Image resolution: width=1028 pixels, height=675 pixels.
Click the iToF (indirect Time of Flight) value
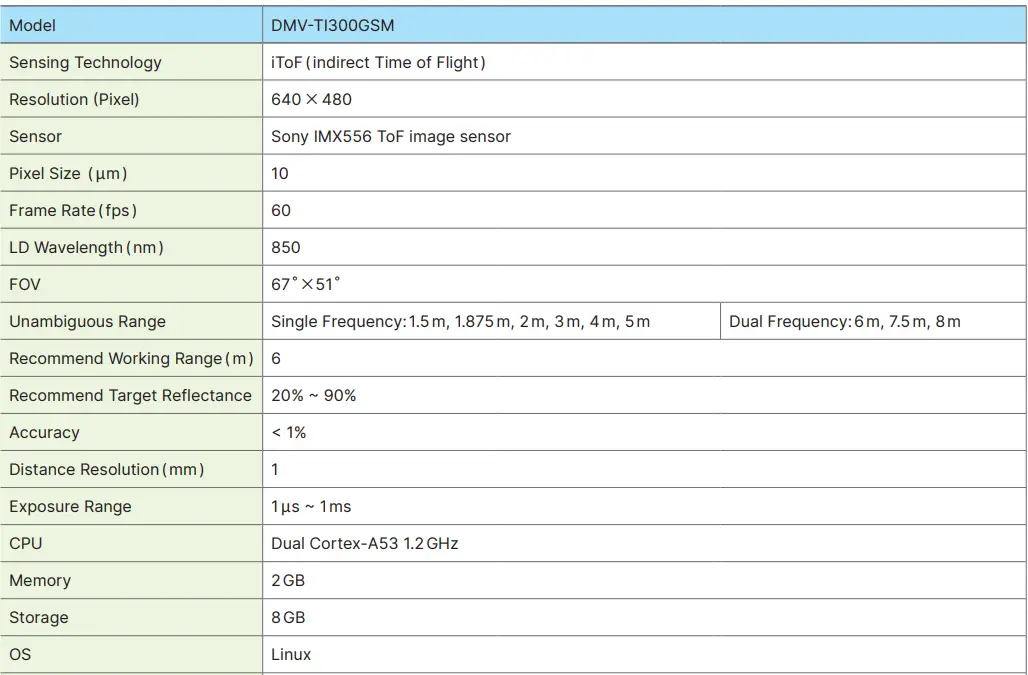[x=378, y=62]
